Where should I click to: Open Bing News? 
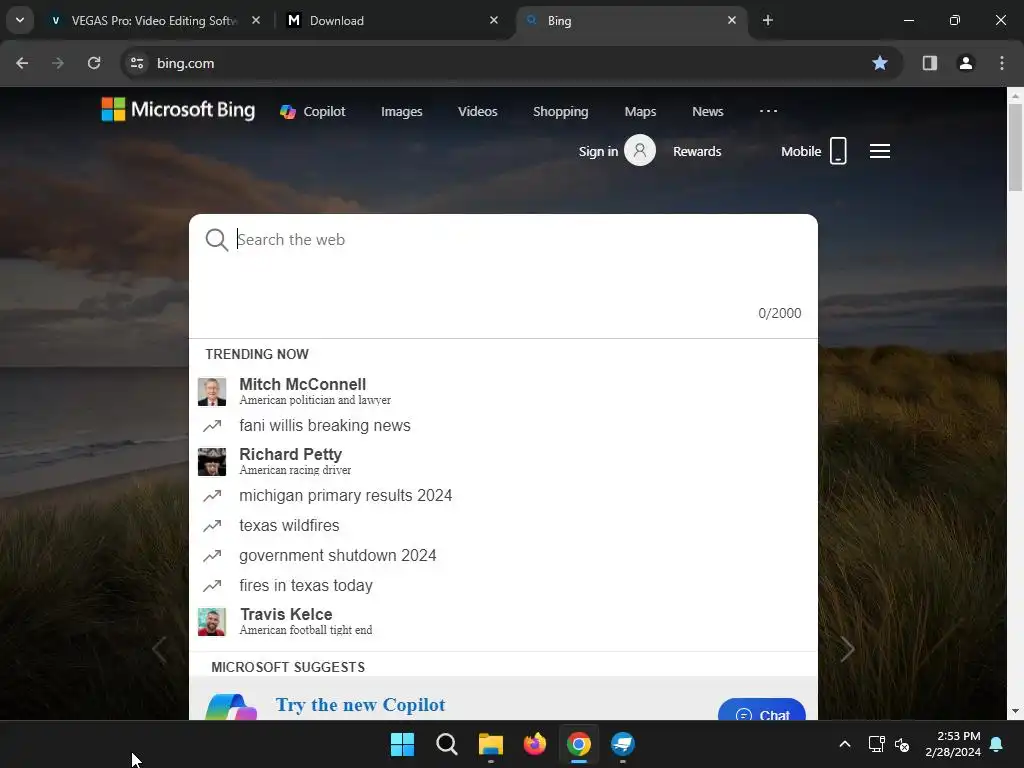pos(707,112)
